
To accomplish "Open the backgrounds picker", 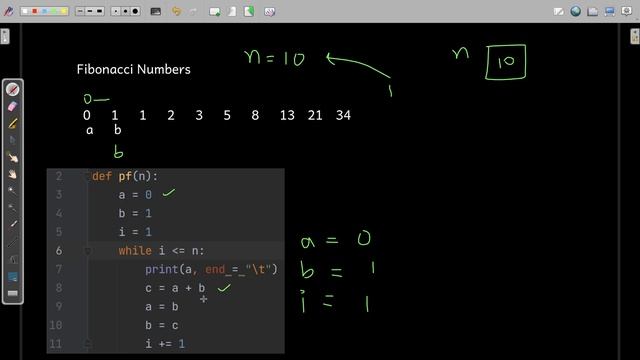I will tap(156, 11).
